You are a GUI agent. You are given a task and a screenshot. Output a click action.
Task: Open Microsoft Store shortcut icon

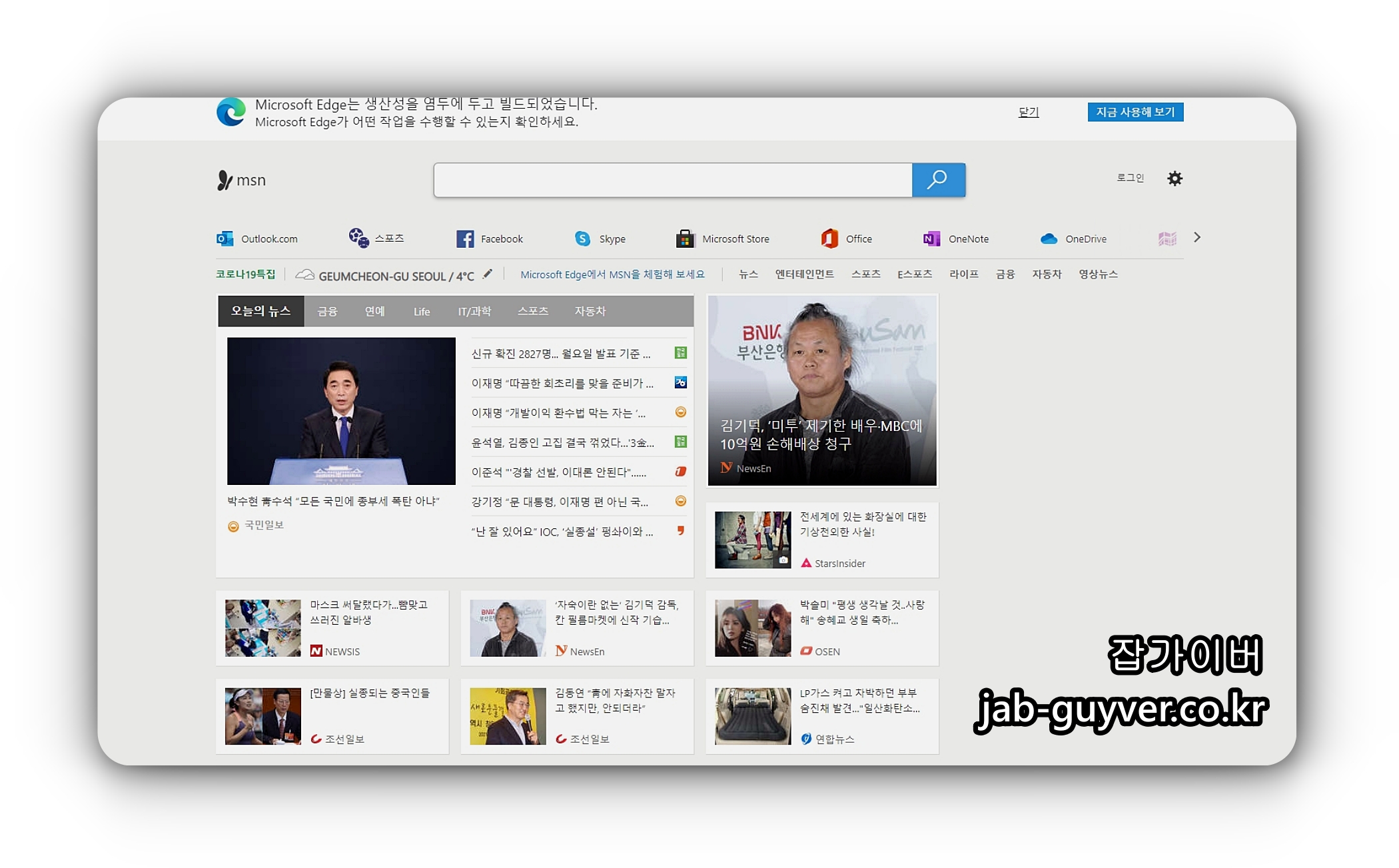[685, 238]
